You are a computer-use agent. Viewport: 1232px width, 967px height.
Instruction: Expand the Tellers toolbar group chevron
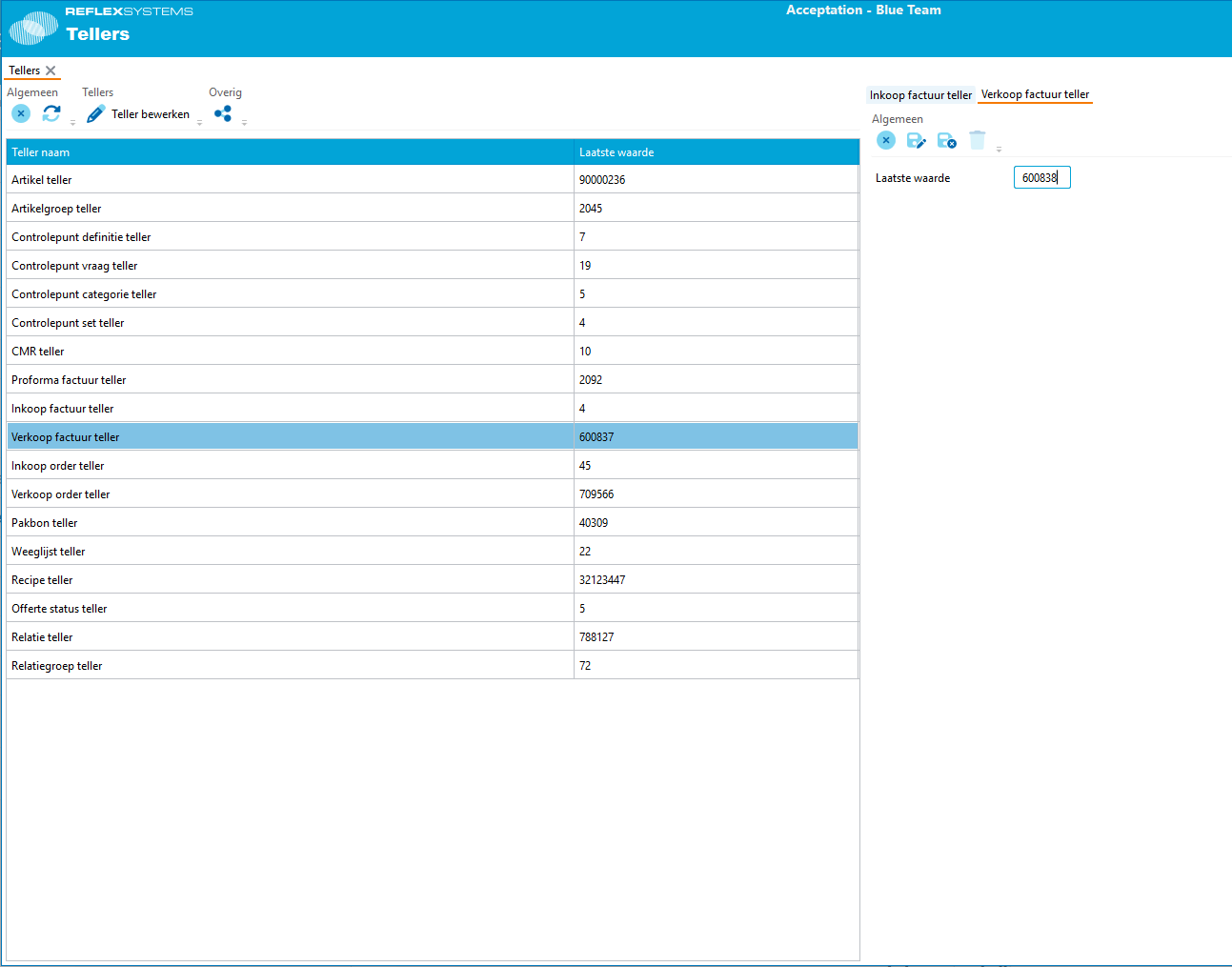[x=199, y=122]
